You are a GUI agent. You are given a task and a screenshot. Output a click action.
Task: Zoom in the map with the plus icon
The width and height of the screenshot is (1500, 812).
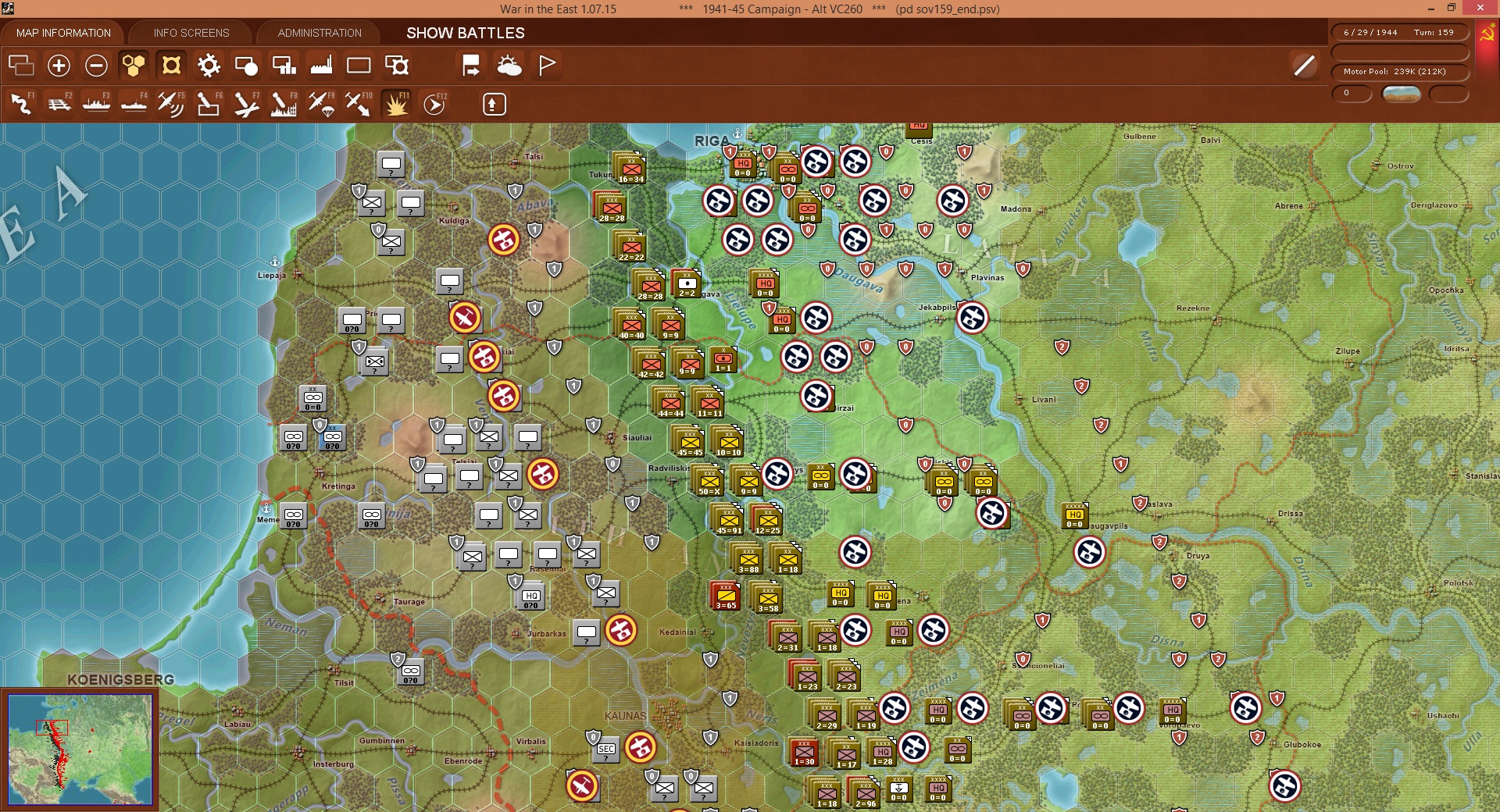(59, 66)
